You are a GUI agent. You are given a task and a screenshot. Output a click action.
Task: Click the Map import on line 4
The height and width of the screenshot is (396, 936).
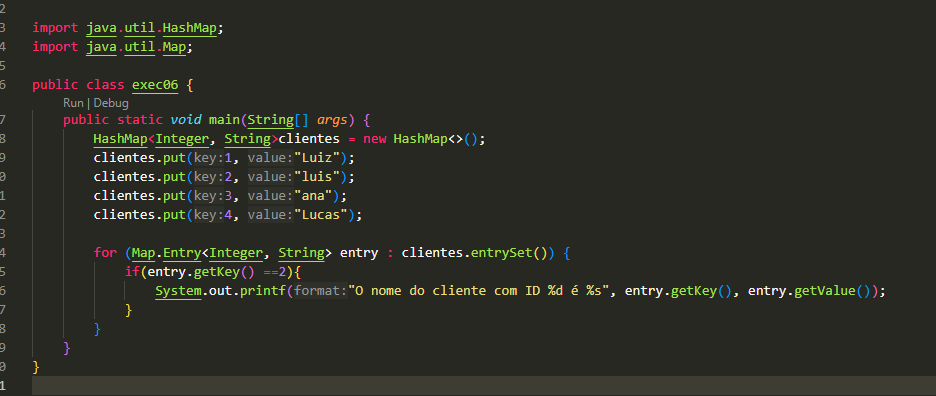174,47
